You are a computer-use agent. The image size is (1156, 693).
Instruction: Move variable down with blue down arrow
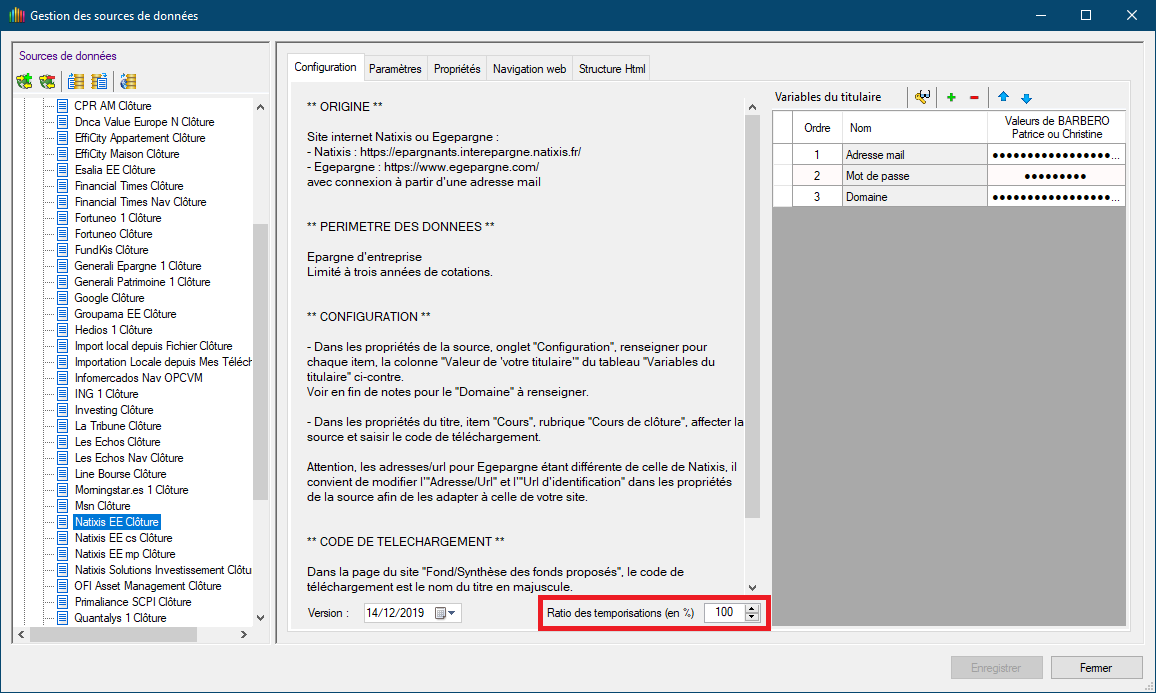(x=1026, y=97)
